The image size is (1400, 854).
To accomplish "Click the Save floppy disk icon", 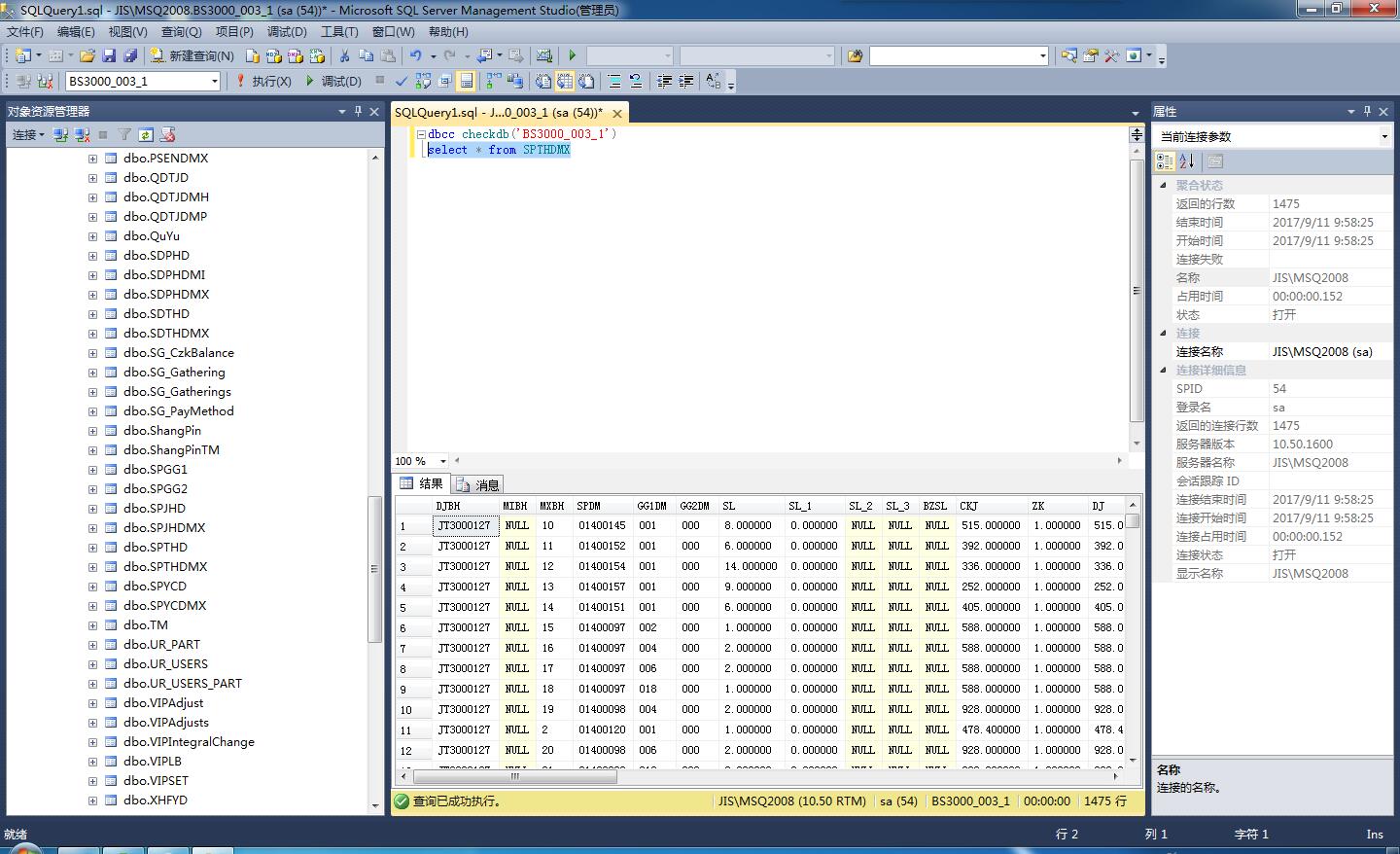I will [x=109, y=55].
